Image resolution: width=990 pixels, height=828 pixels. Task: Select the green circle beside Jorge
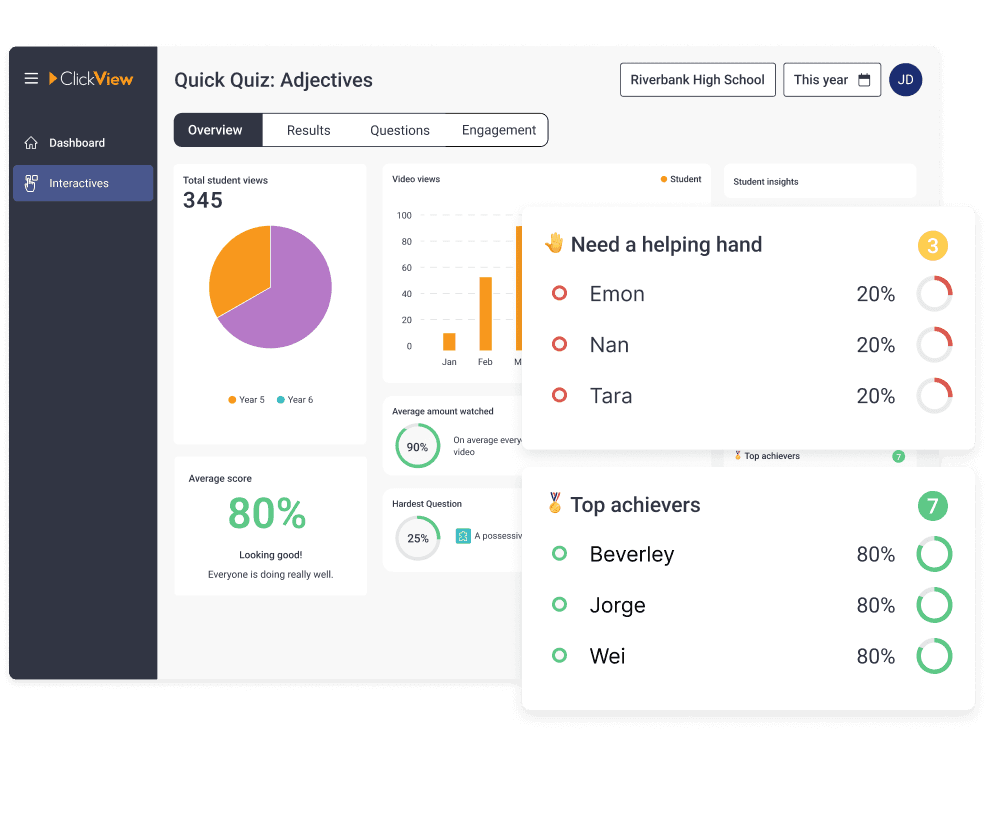point(560,604)
